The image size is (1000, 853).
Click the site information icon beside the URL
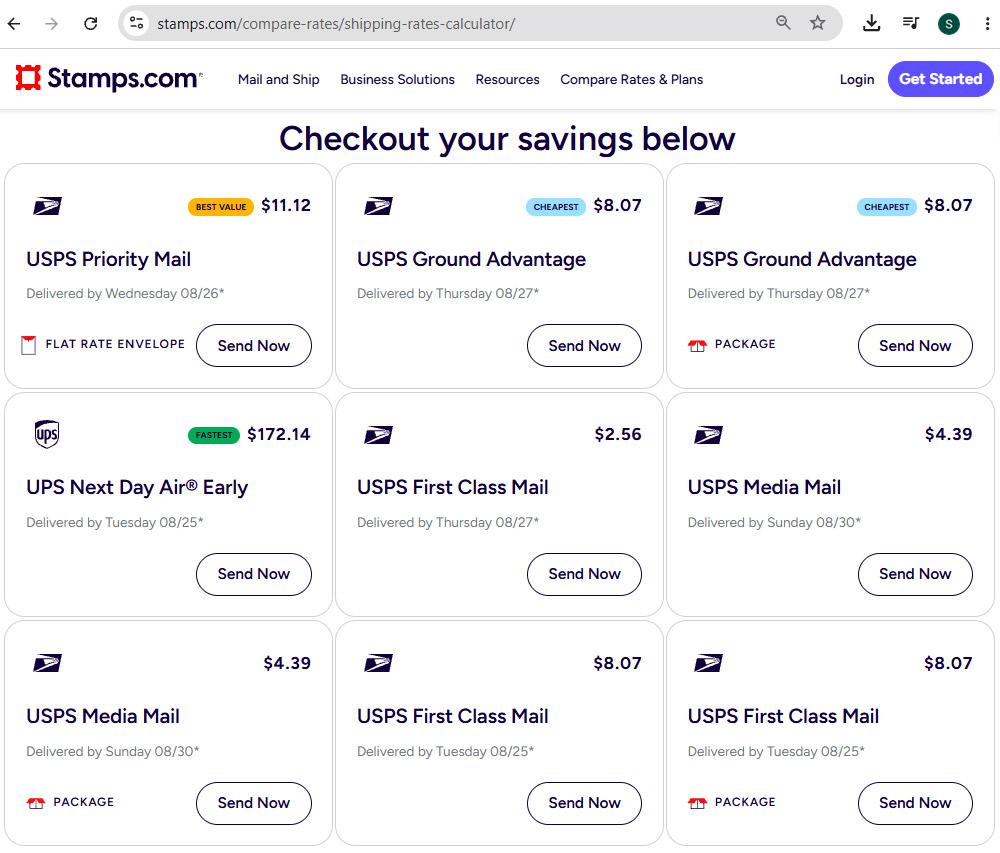click(136, 24)
